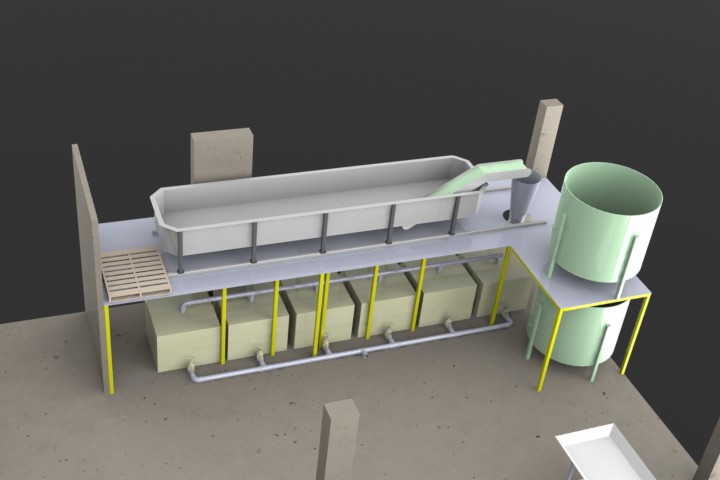Select the long grey floor drain pipe
This screenshot has width=720, height=480.
point(351,351)
